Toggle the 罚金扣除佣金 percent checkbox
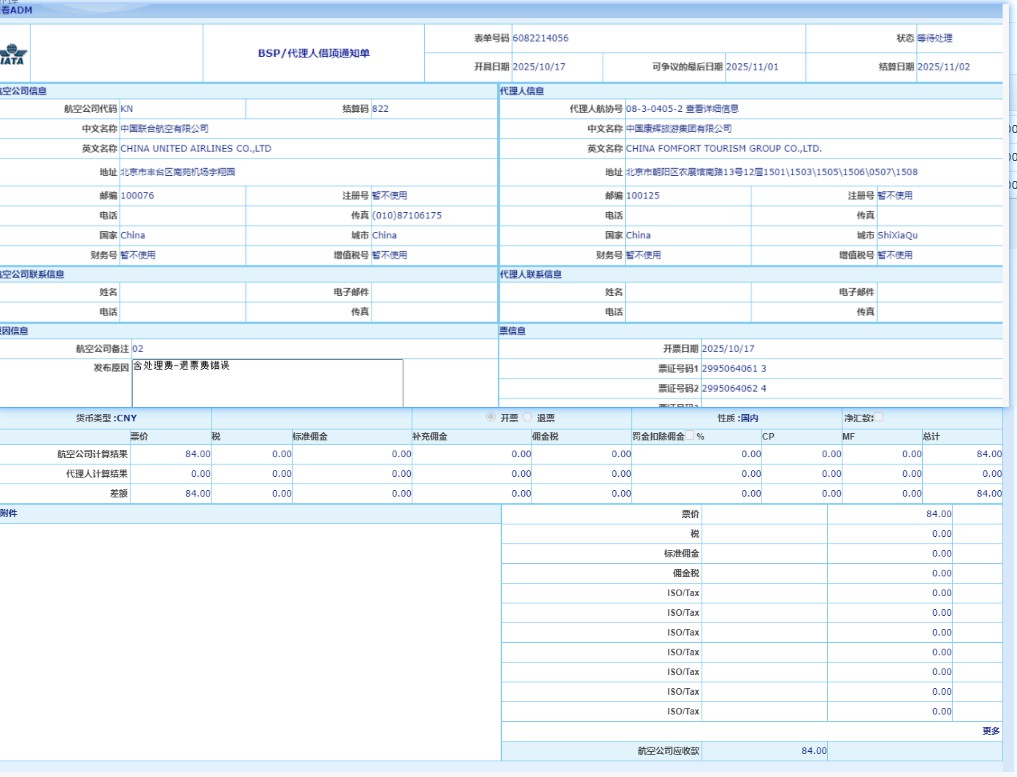Image resolution: width=1017 pixels, height=777 pixels. coord(689,436)
